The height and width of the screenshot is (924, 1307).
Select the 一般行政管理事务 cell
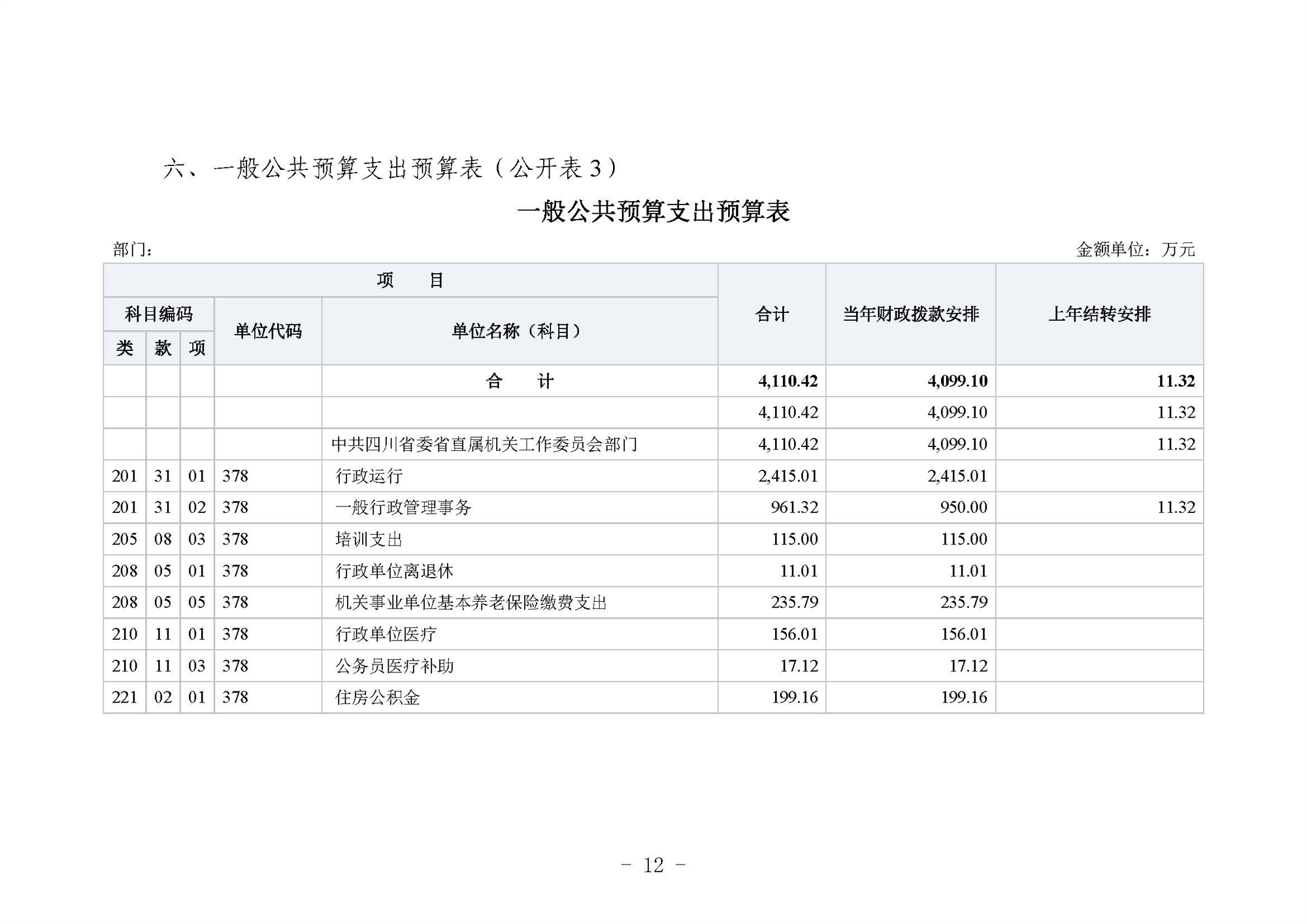(403, 508)
